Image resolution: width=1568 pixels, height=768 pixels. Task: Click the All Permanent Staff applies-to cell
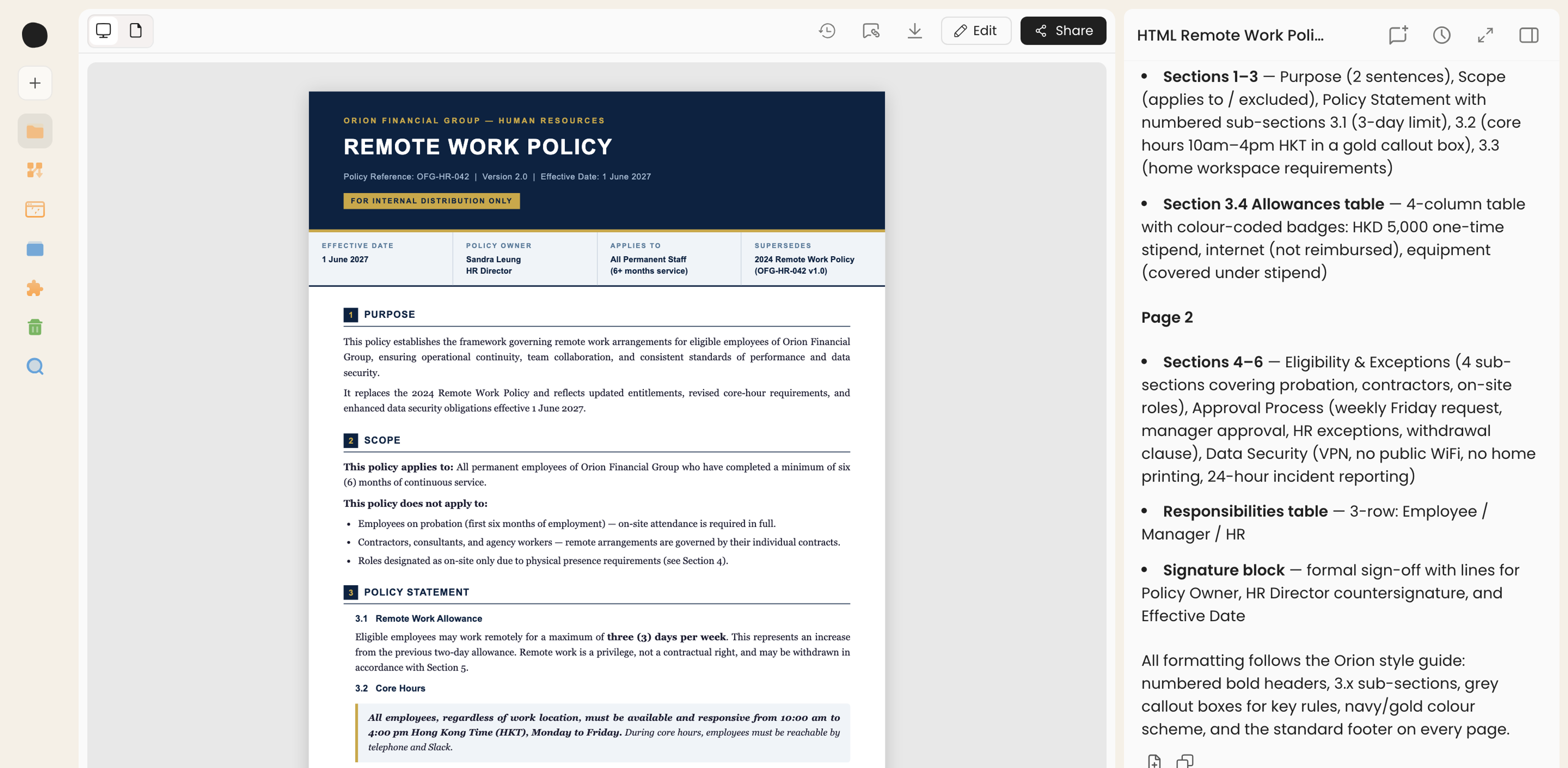669,259
